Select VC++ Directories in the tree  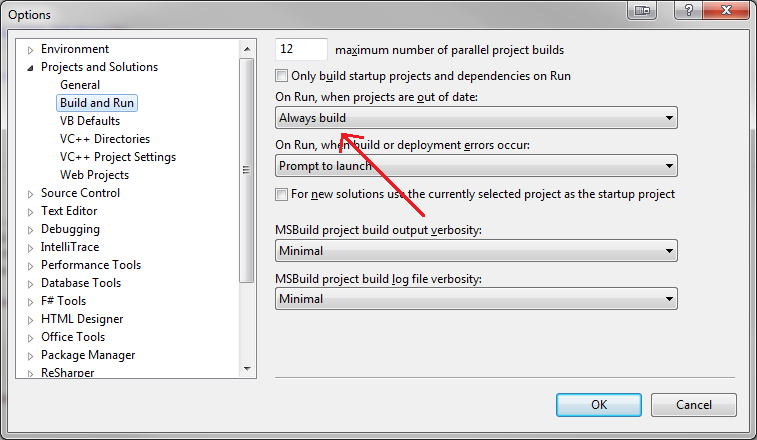[104, 139]
